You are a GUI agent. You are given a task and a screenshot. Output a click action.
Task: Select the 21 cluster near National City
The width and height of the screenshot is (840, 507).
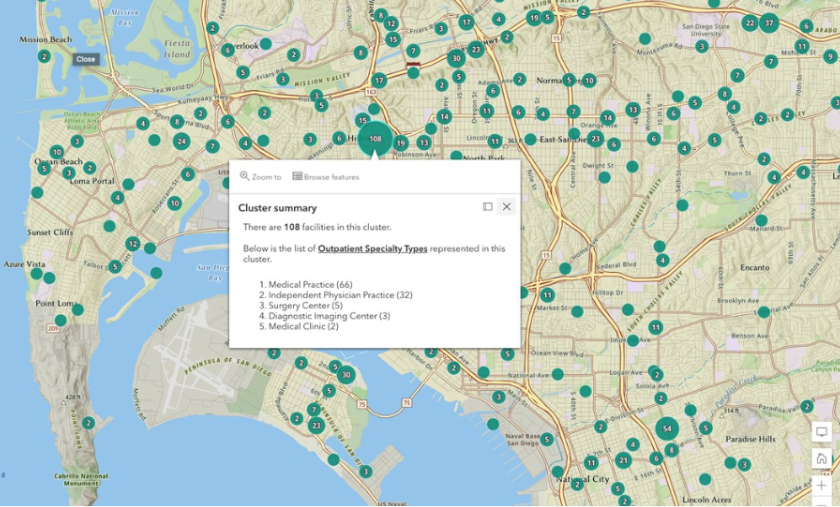(622, 459)
